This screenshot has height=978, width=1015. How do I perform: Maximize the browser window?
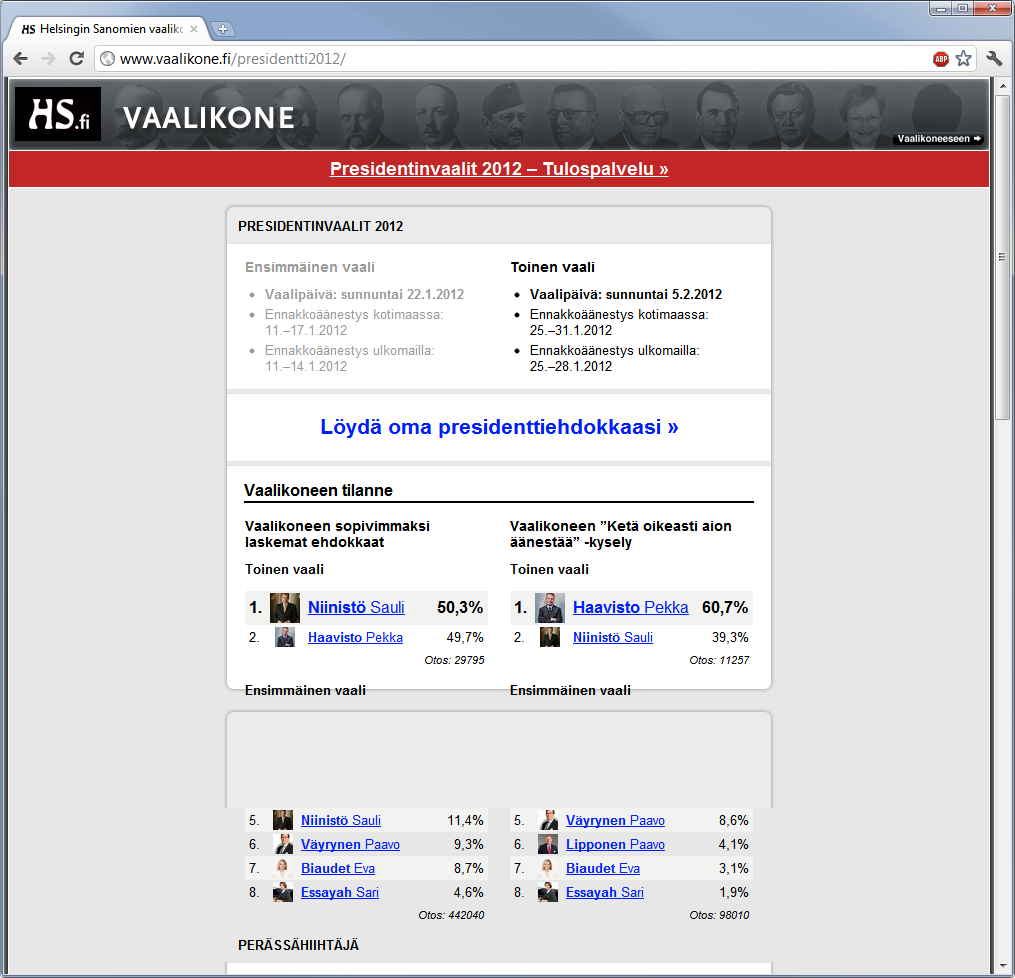point(963,8)
